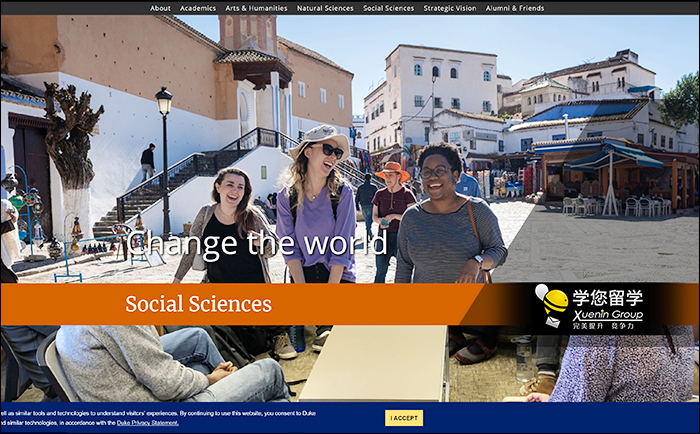This screenshot has width=700, height=434.
Task: Open the Duke Privacy Statement link
Action: tap(147, 423)
